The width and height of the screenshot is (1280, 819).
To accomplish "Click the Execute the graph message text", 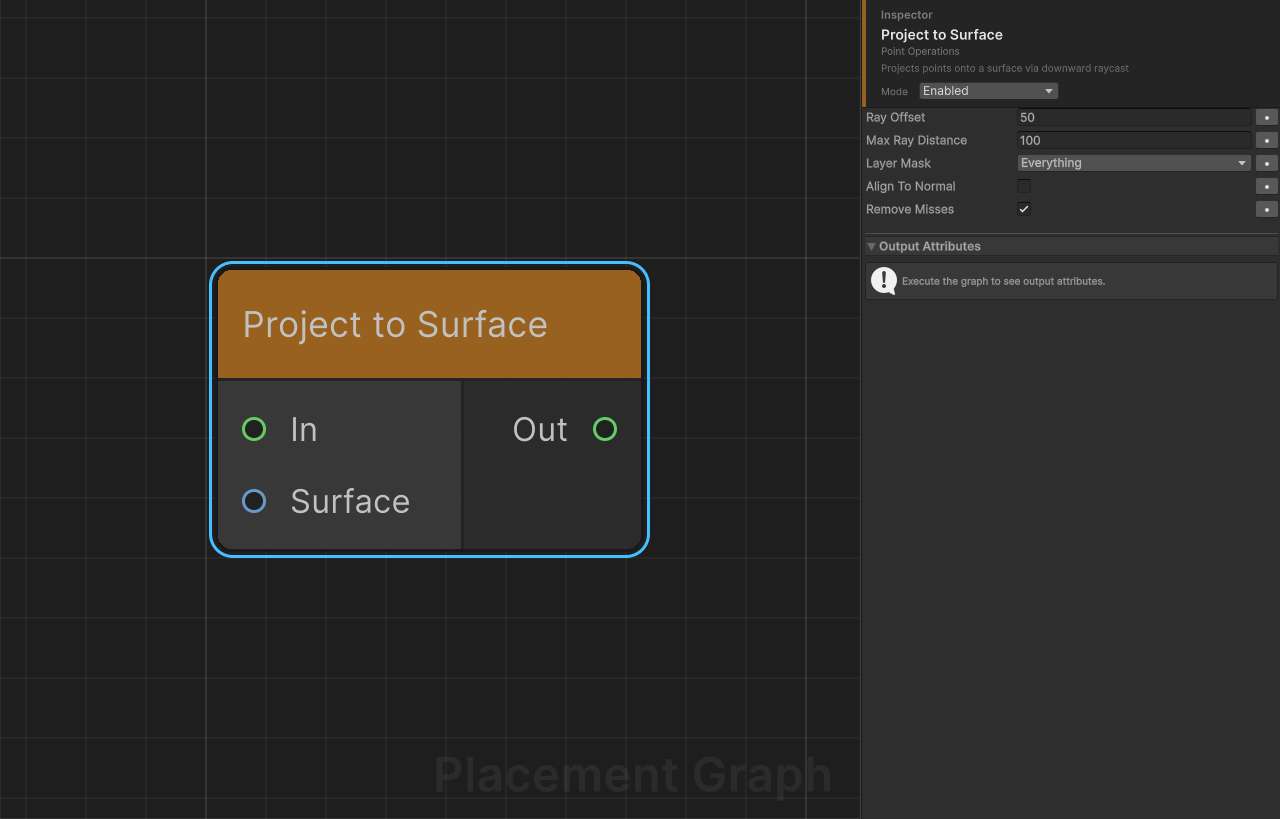I will 1003,281.
